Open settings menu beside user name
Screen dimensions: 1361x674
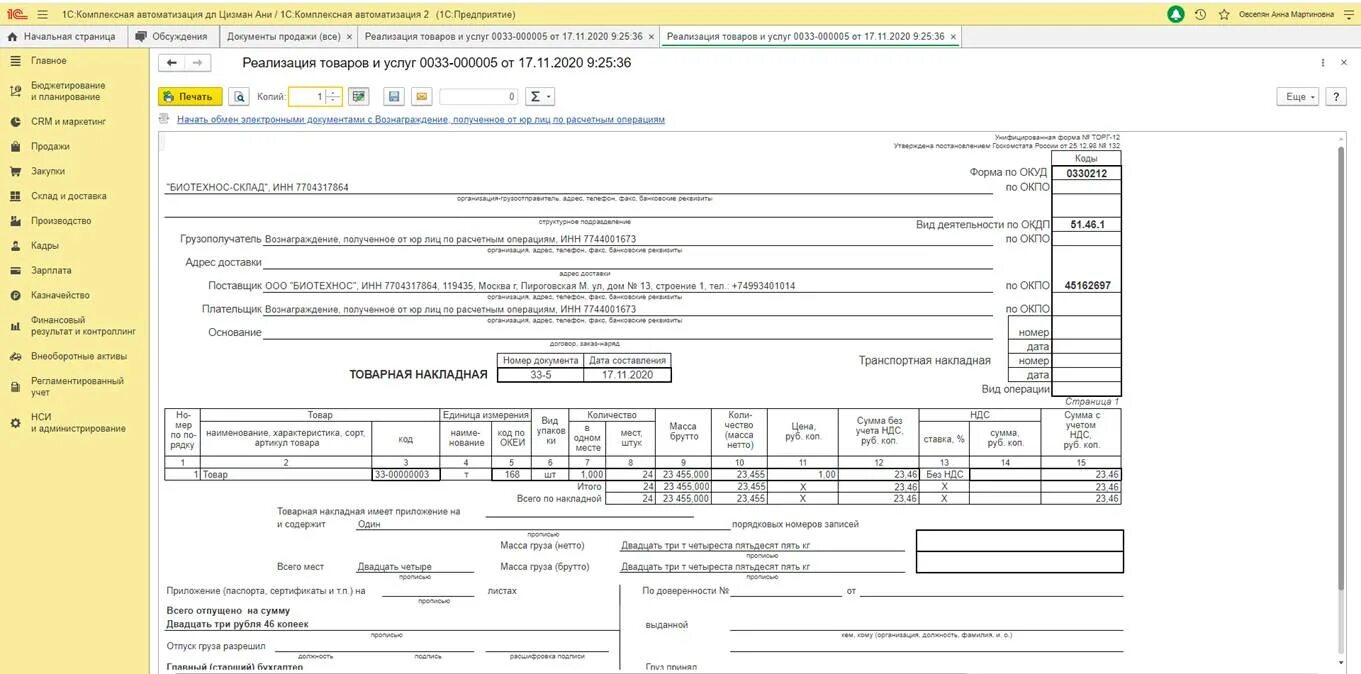click(x=1349, y=15)
